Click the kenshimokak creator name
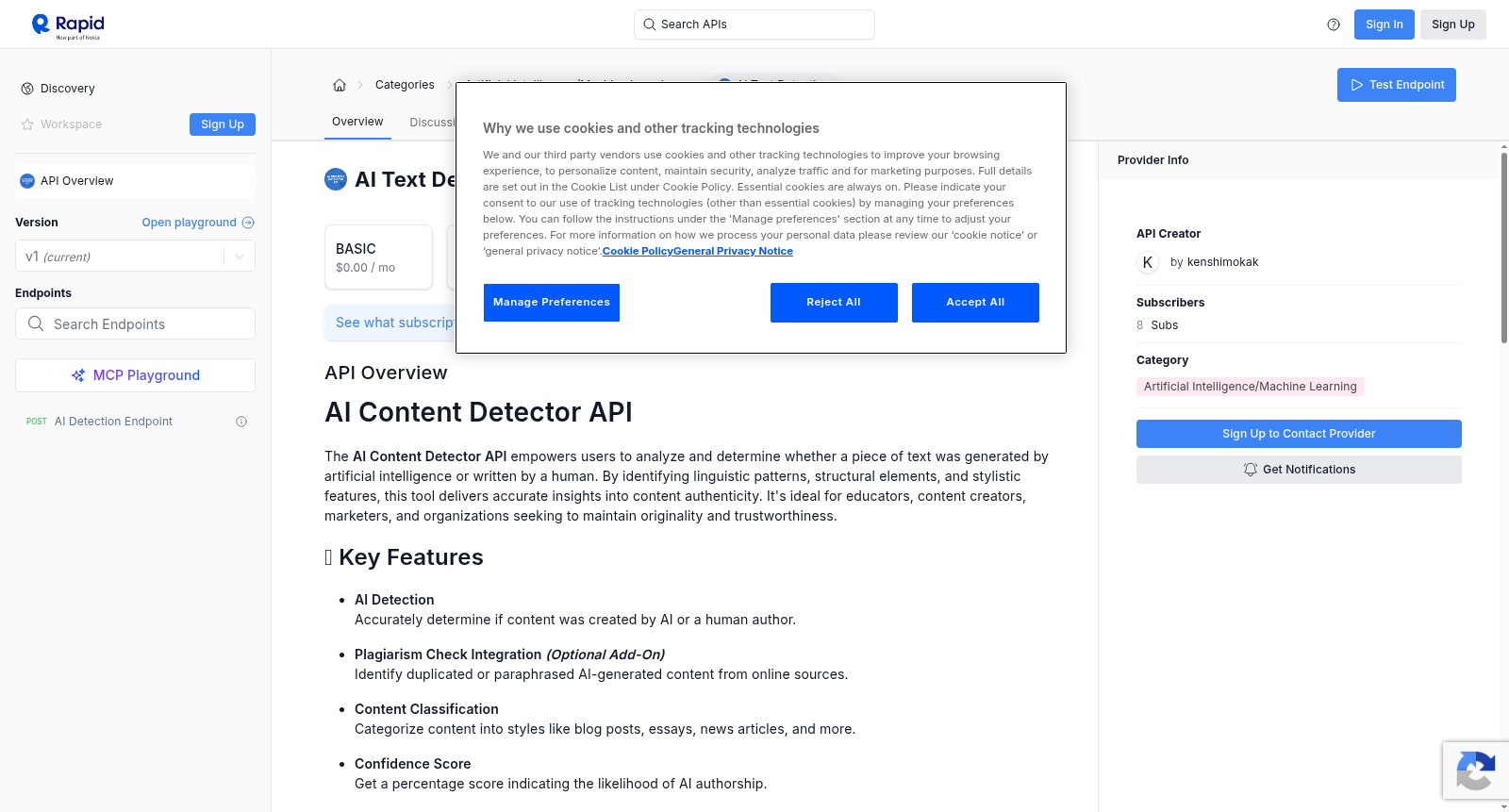The image size is (1509, 812). 1222,262
